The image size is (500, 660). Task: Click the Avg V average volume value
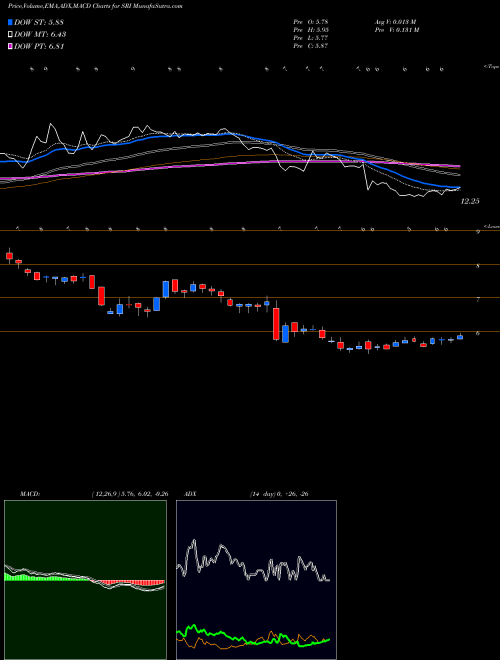click(x=395, y=22)
